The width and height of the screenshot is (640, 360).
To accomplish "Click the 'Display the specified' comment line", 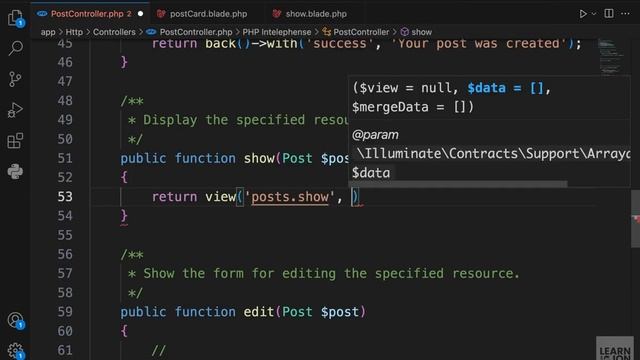I will 238,120.
